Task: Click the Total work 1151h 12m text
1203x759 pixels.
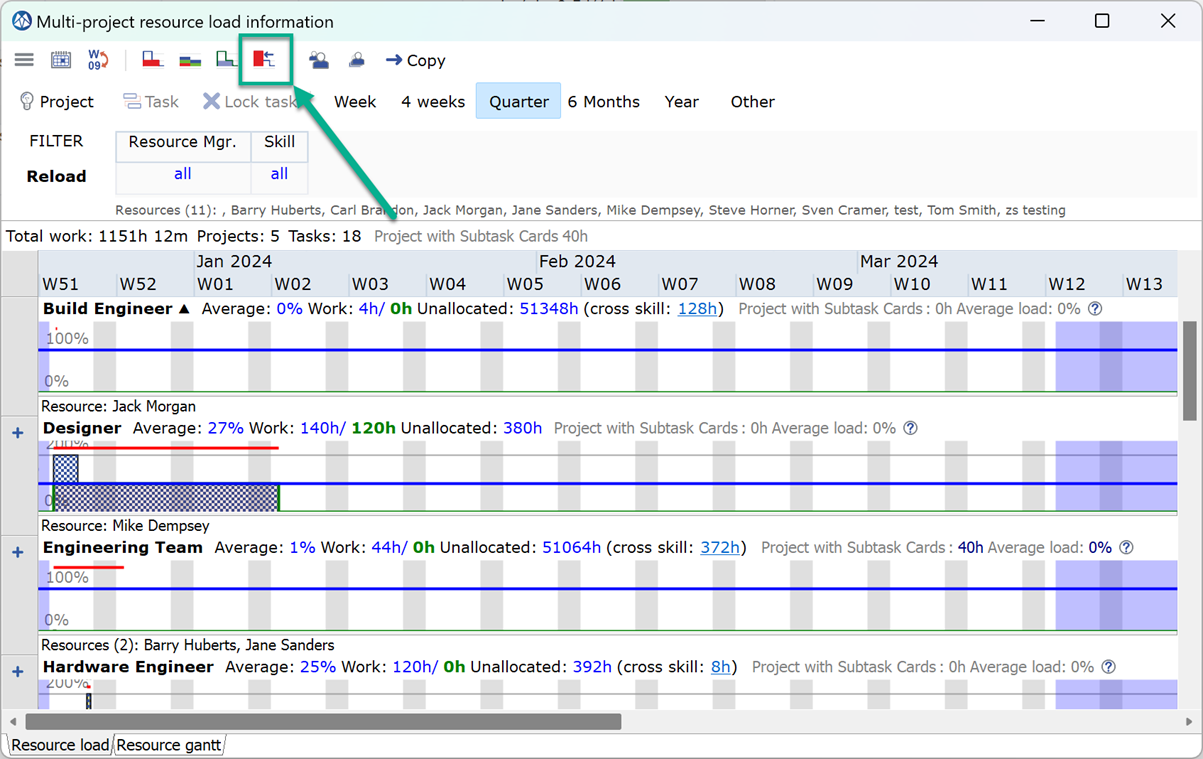Action: coord(99,237)
